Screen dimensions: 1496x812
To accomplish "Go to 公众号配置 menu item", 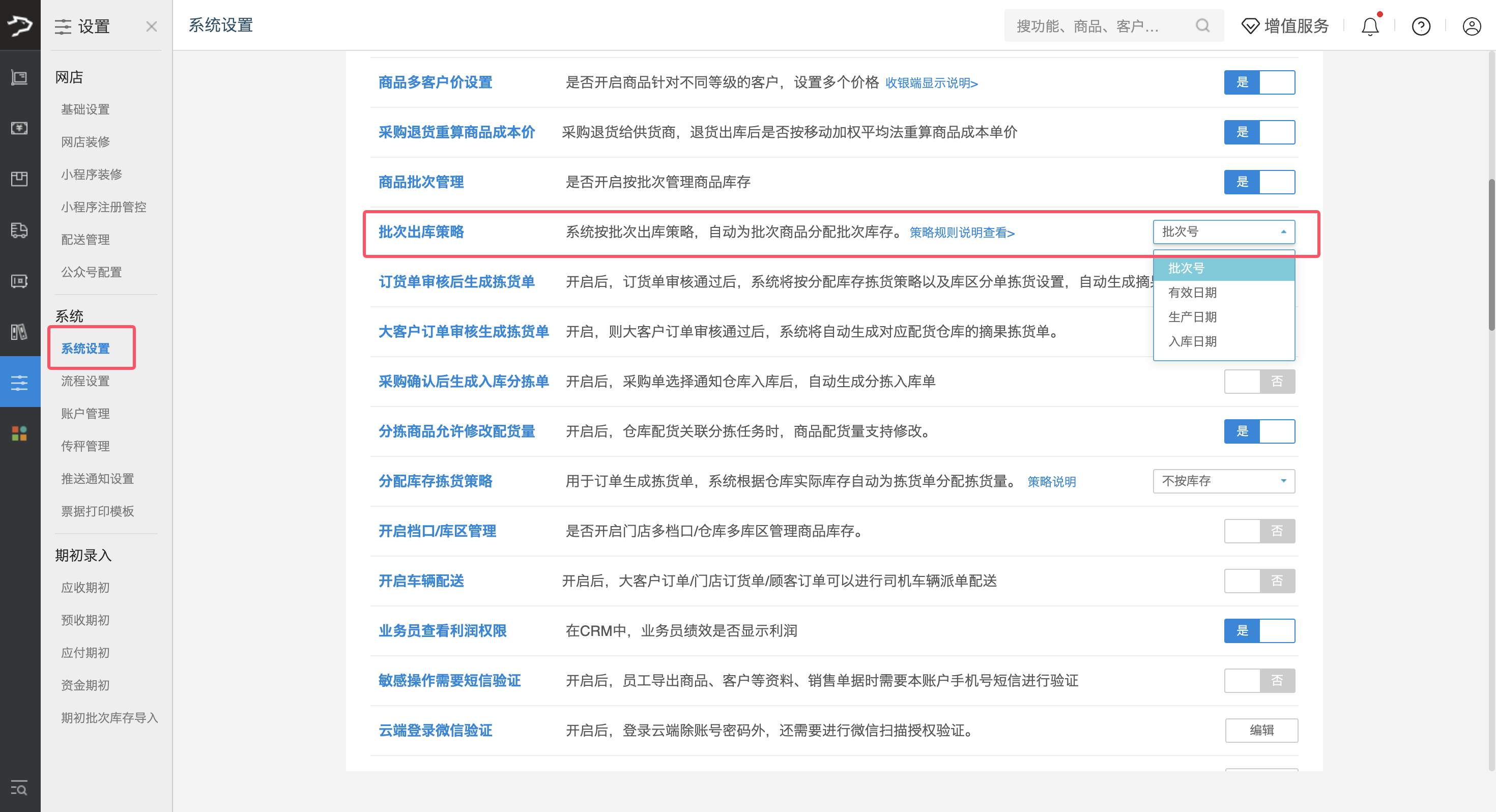I will coord(92,272).
